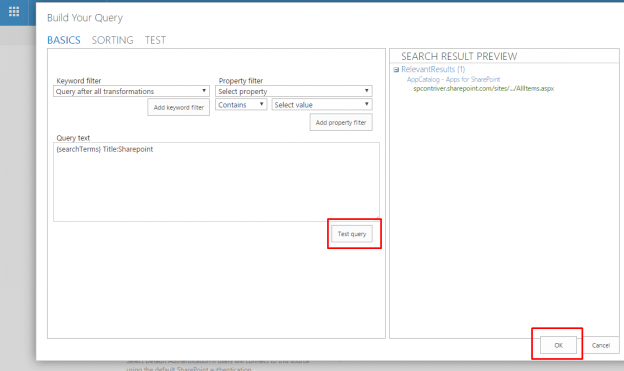
Task: Focus the Query text input area
Action: (x=216, y=182)
